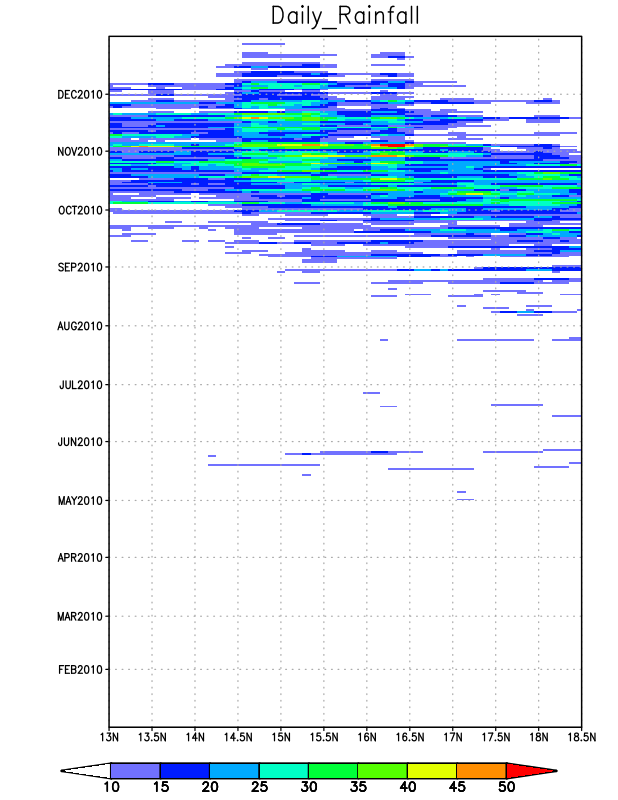Select the FEB2010 axis label
This screenshot has width=618, height=800.
80,669
